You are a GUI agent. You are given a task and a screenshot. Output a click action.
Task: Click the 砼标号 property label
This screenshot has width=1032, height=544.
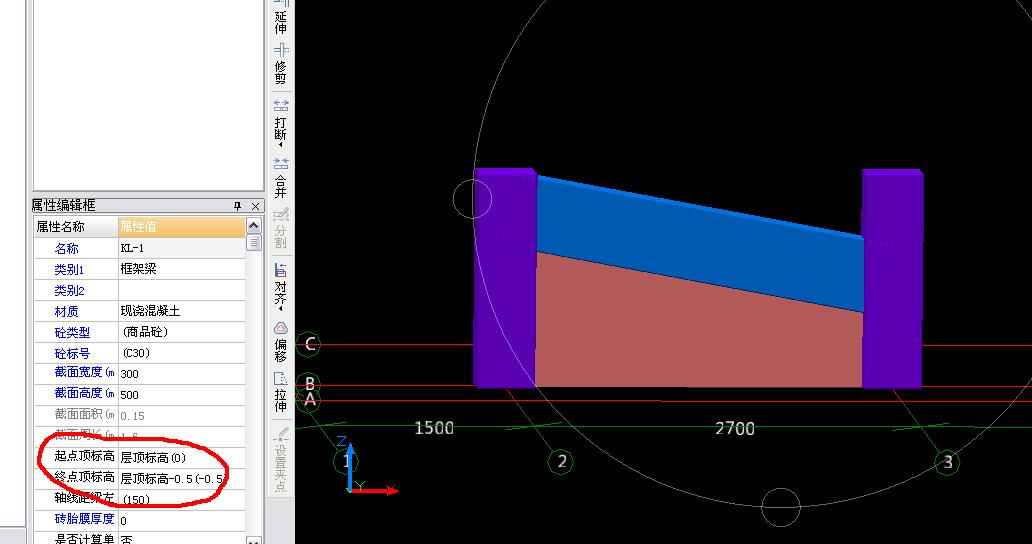point(72,354)
